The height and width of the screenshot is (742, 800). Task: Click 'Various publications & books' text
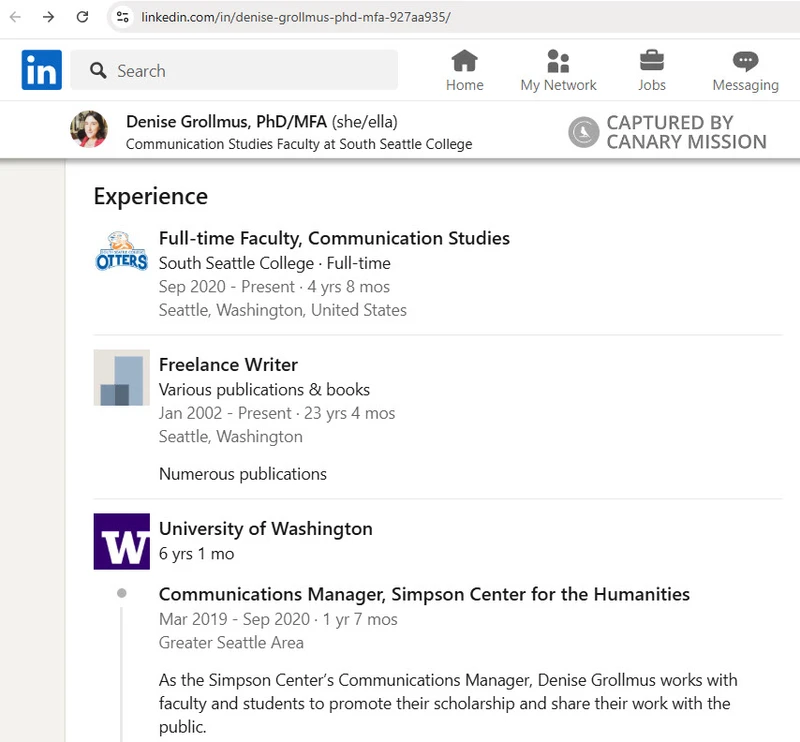(x=264, y=390)
